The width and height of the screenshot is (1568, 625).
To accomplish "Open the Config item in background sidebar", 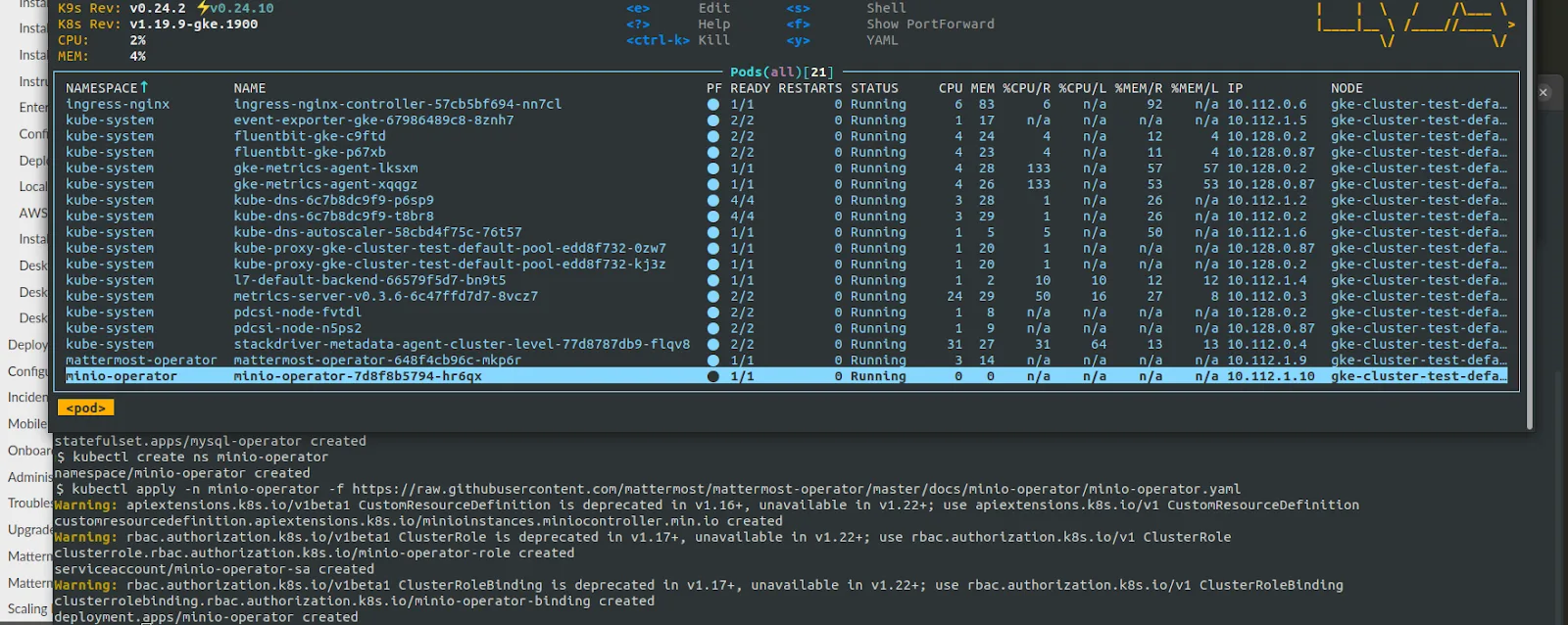I will point(27,371).
